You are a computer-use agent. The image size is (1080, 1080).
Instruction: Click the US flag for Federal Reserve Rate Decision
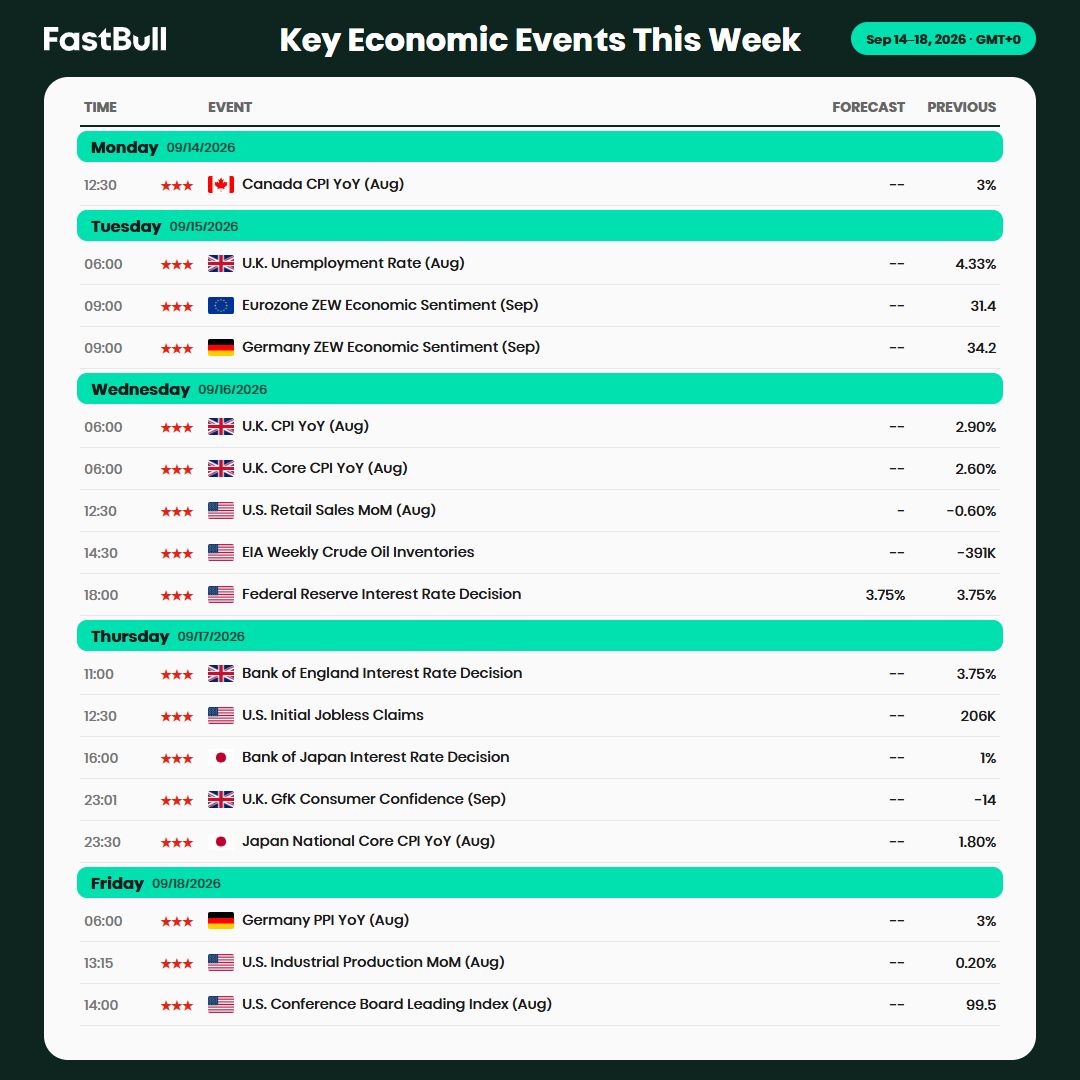220,594
